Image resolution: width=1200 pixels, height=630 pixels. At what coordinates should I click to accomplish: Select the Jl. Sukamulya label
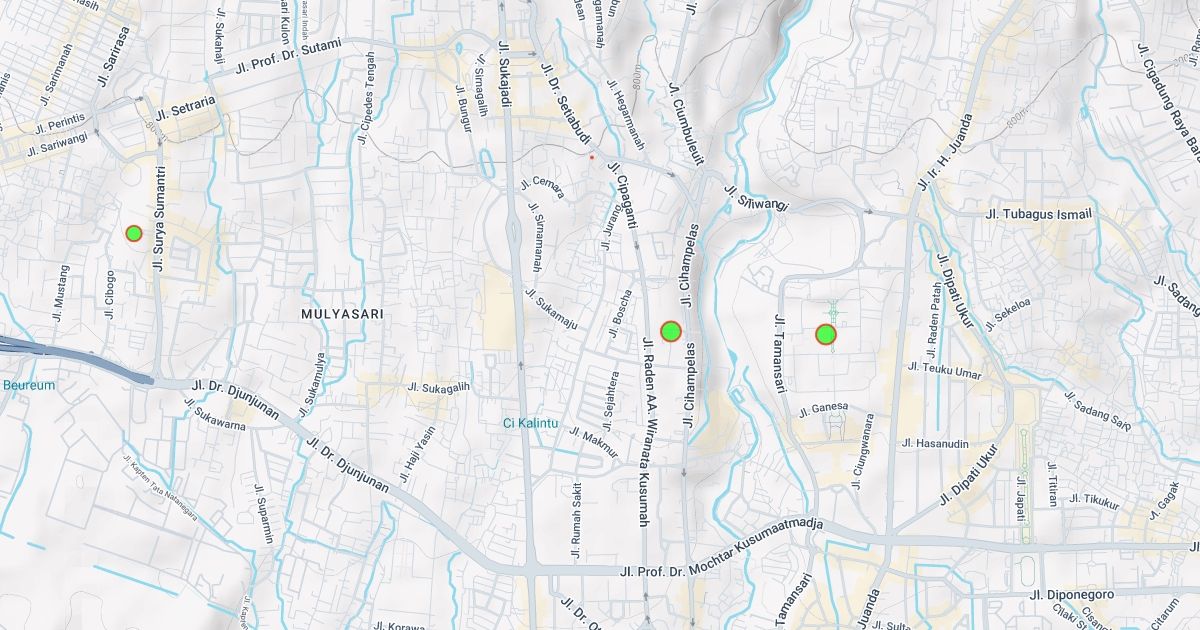pyautogui.click(x=313, y=384)
